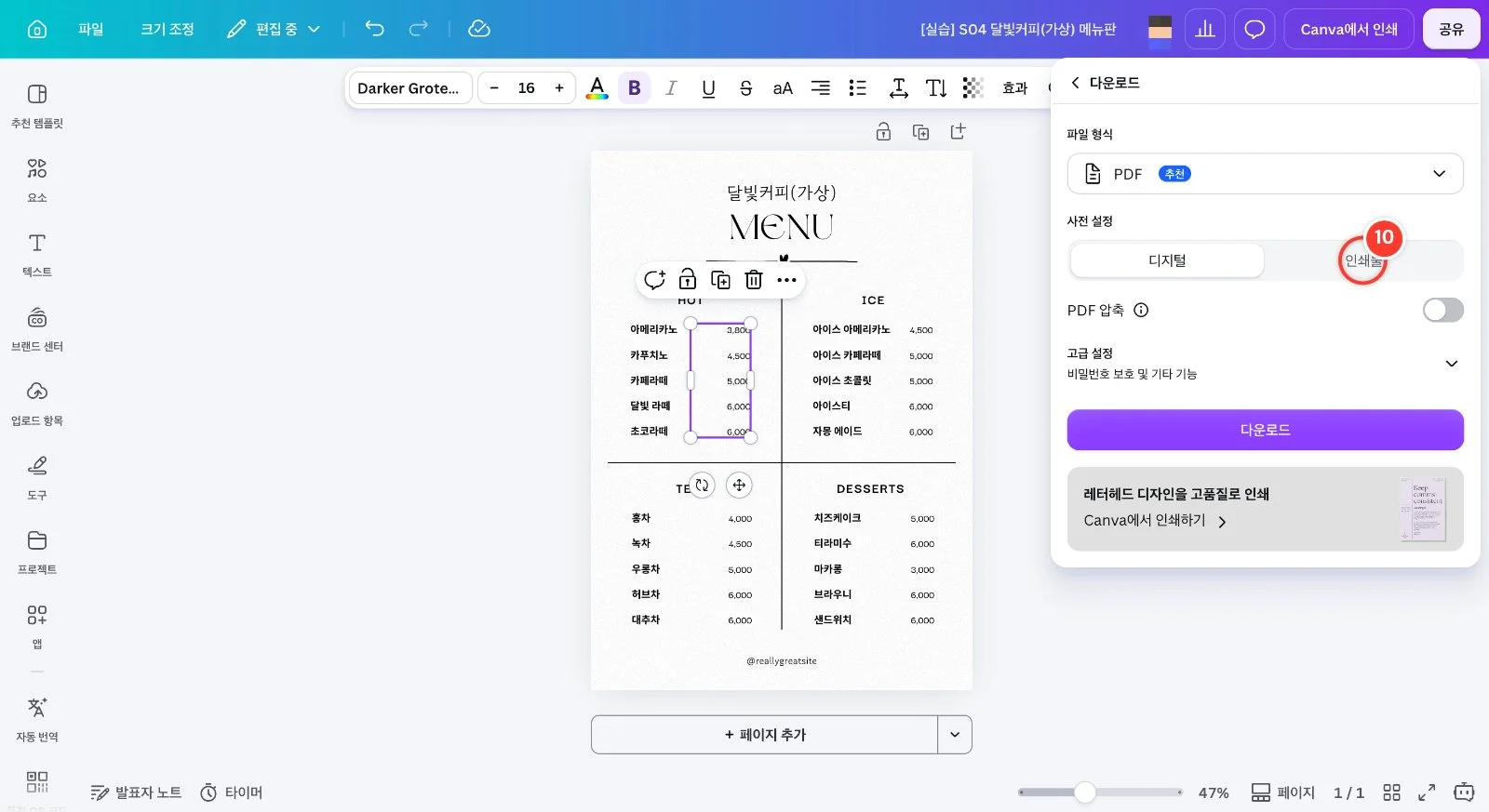Toggle bulleted list formatting

(x=857, y=88)
